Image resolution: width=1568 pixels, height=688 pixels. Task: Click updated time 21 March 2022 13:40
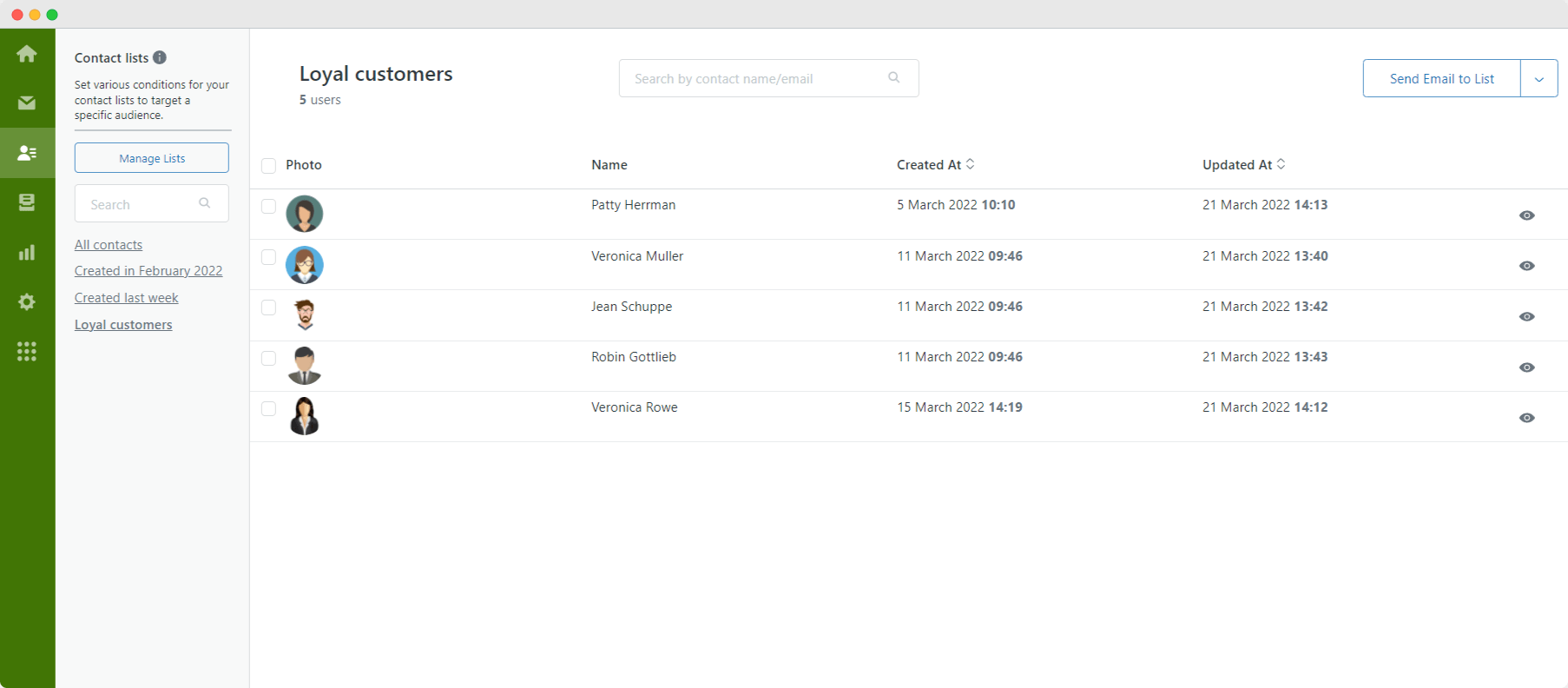coord(1265,256)
